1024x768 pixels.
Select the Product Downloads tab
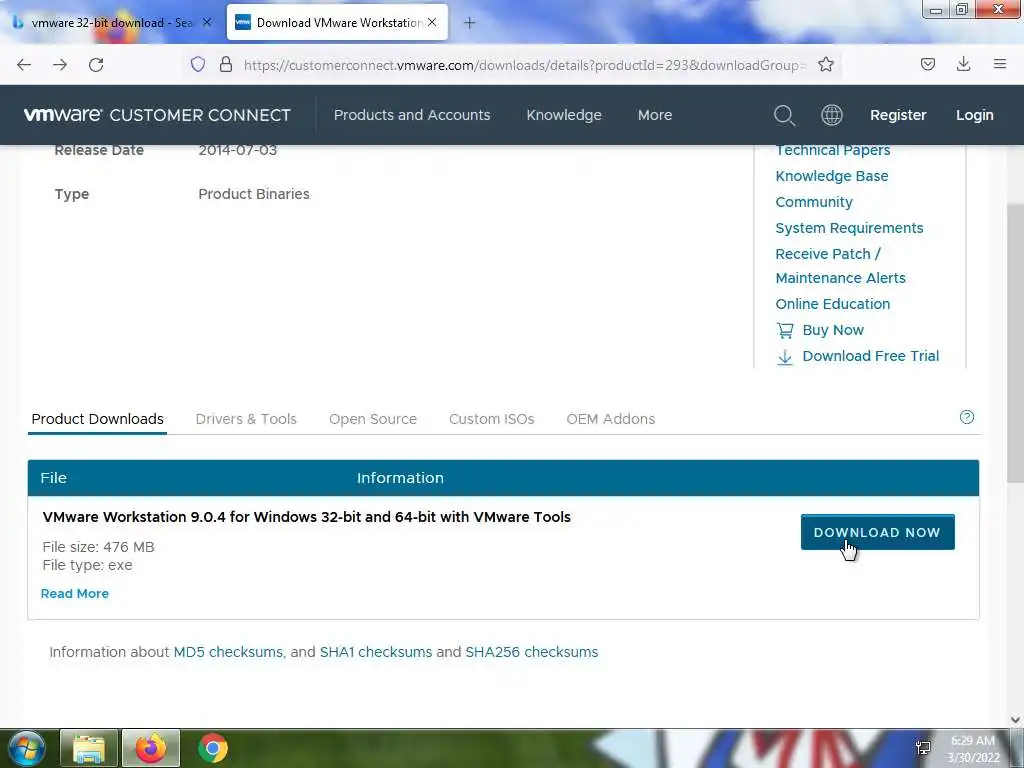(98, 419)
